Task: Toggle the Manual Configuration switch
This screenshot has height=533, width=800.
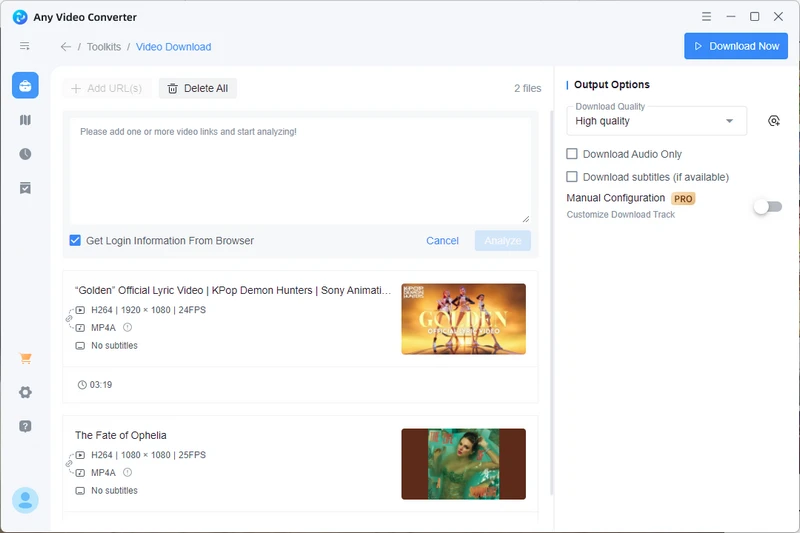Action: click(x=768, y=207)
